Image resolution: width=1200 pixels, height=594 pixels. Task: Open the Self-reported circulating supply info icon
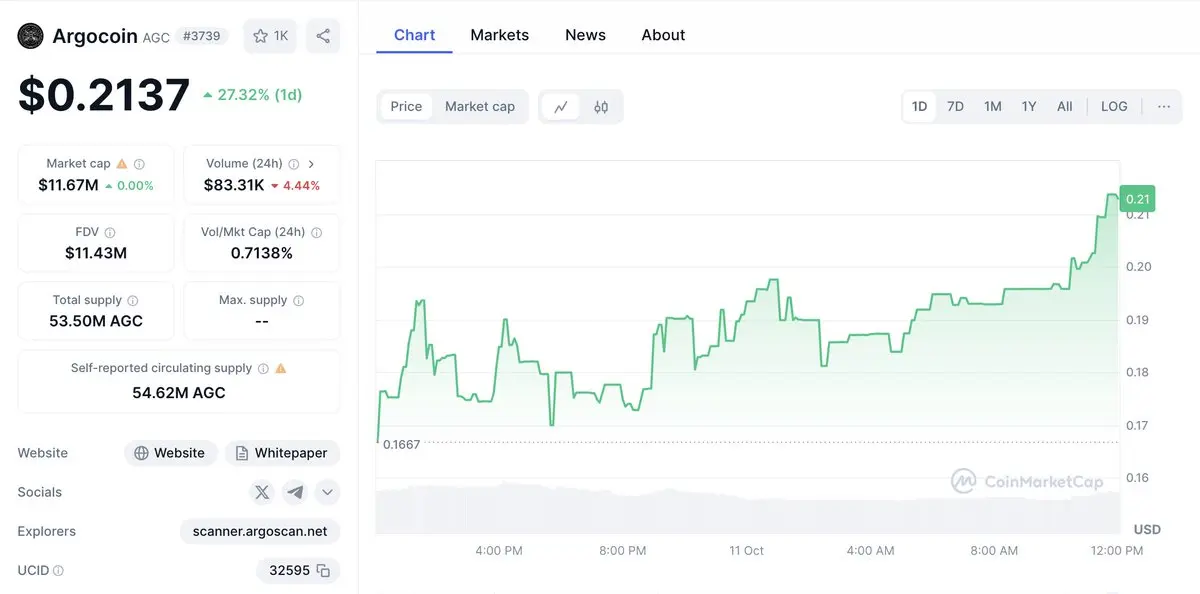pyautogui.click(x=263, y=368)
